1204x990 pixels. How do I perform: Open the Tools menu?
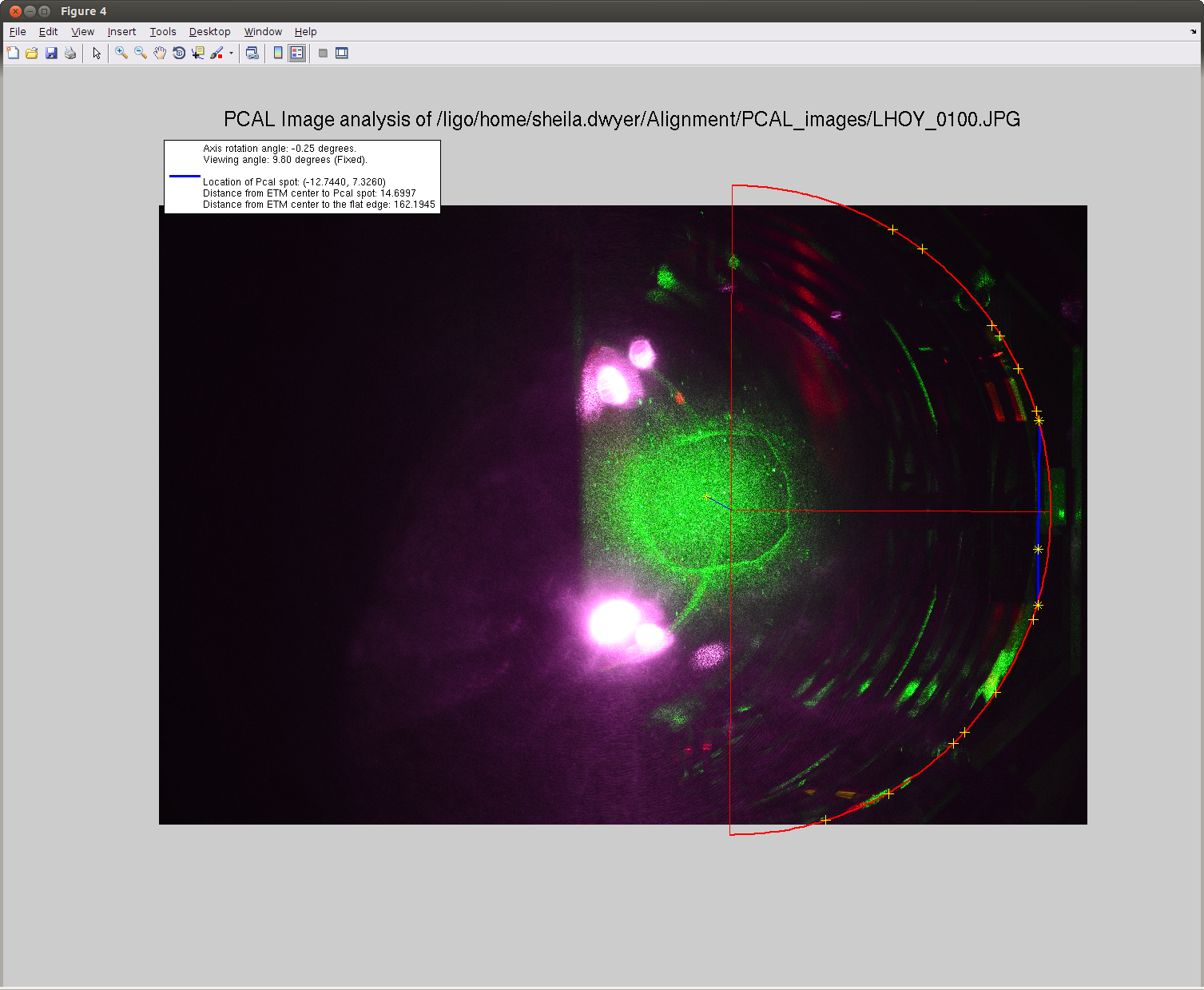coord(163,32)
